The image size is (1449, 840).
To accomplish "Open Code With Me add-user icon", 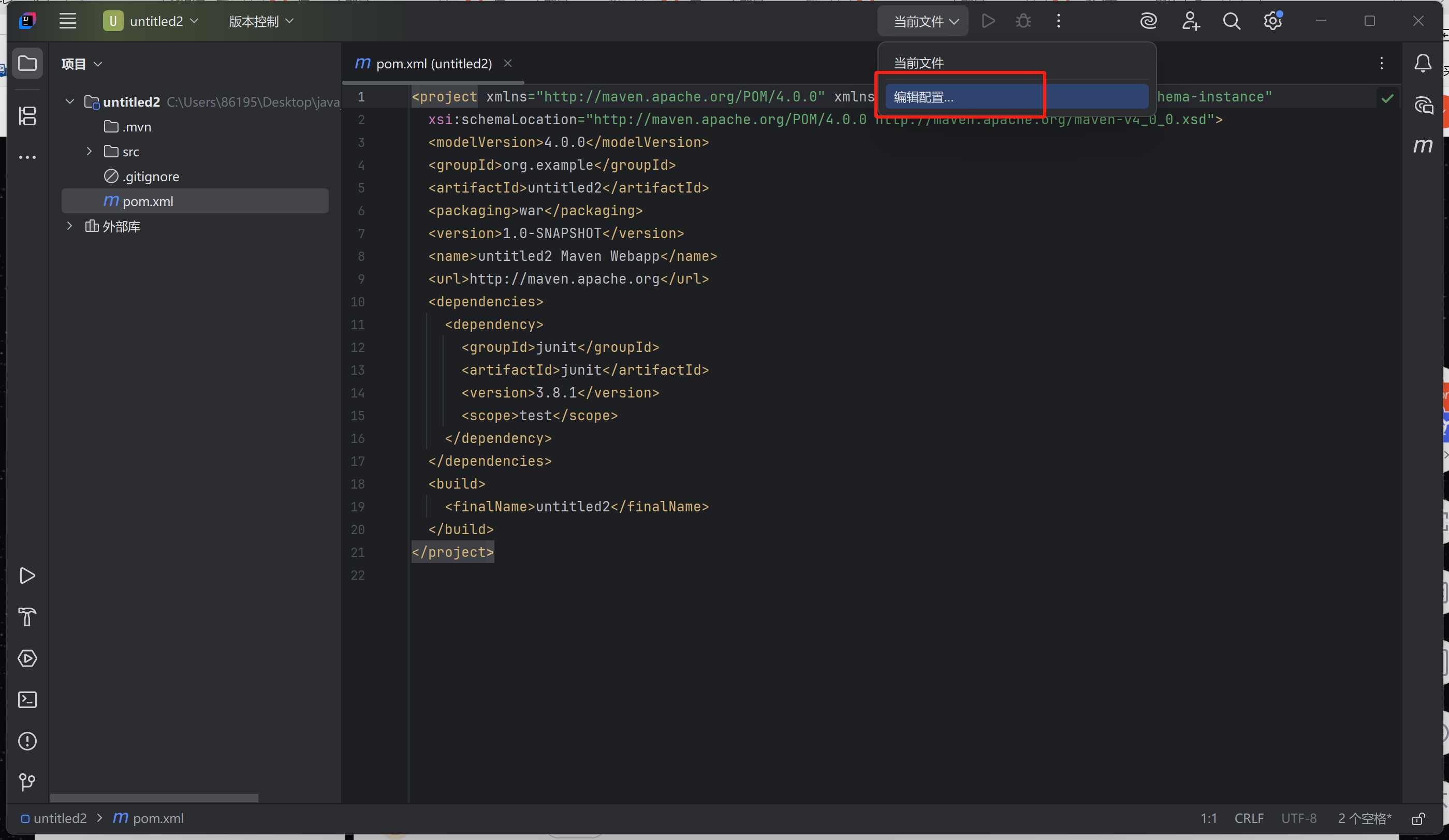I will click(x=1190, y=21).
